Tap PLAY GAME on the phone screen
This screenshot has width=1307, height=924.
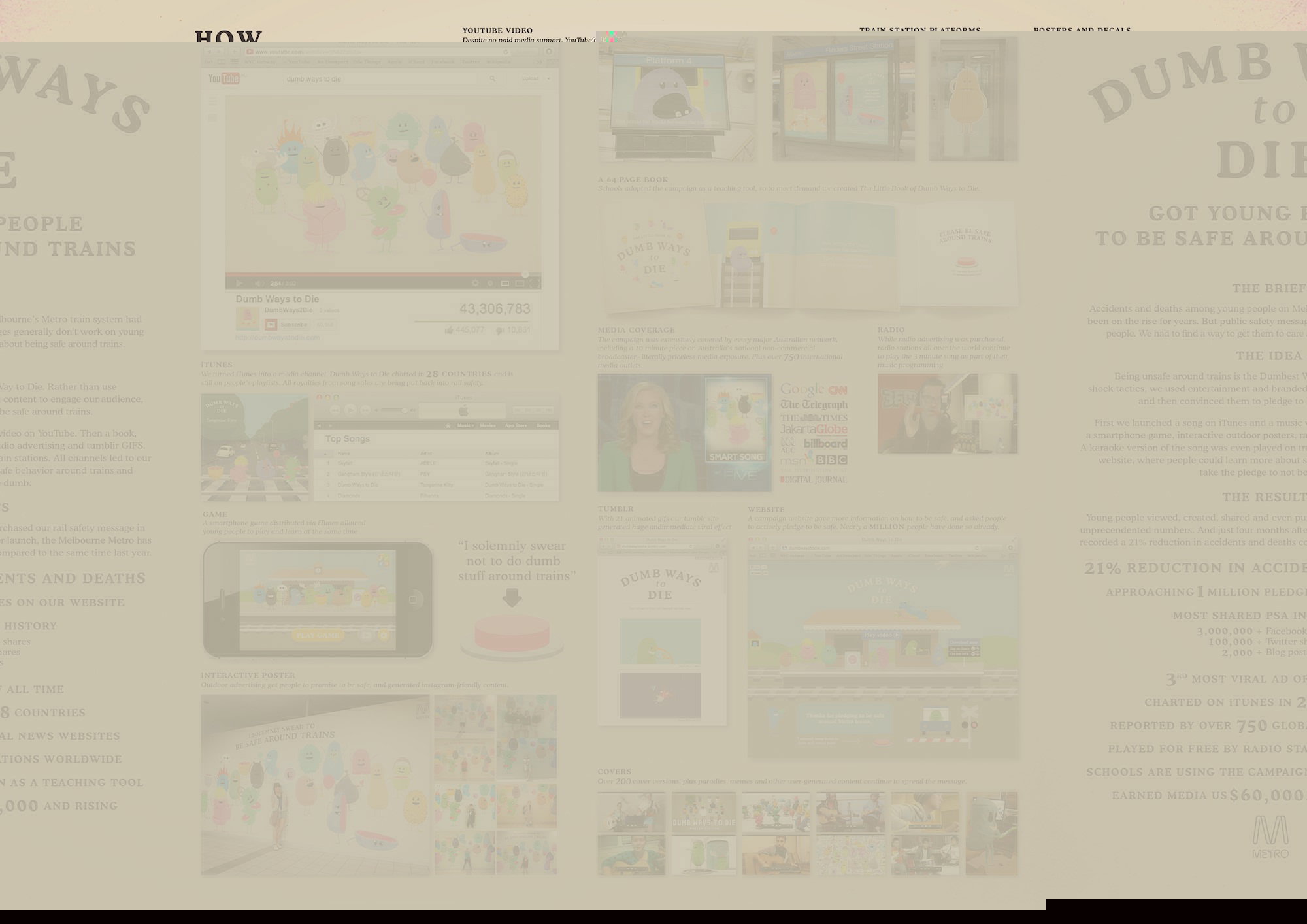[x=317, y=635]
